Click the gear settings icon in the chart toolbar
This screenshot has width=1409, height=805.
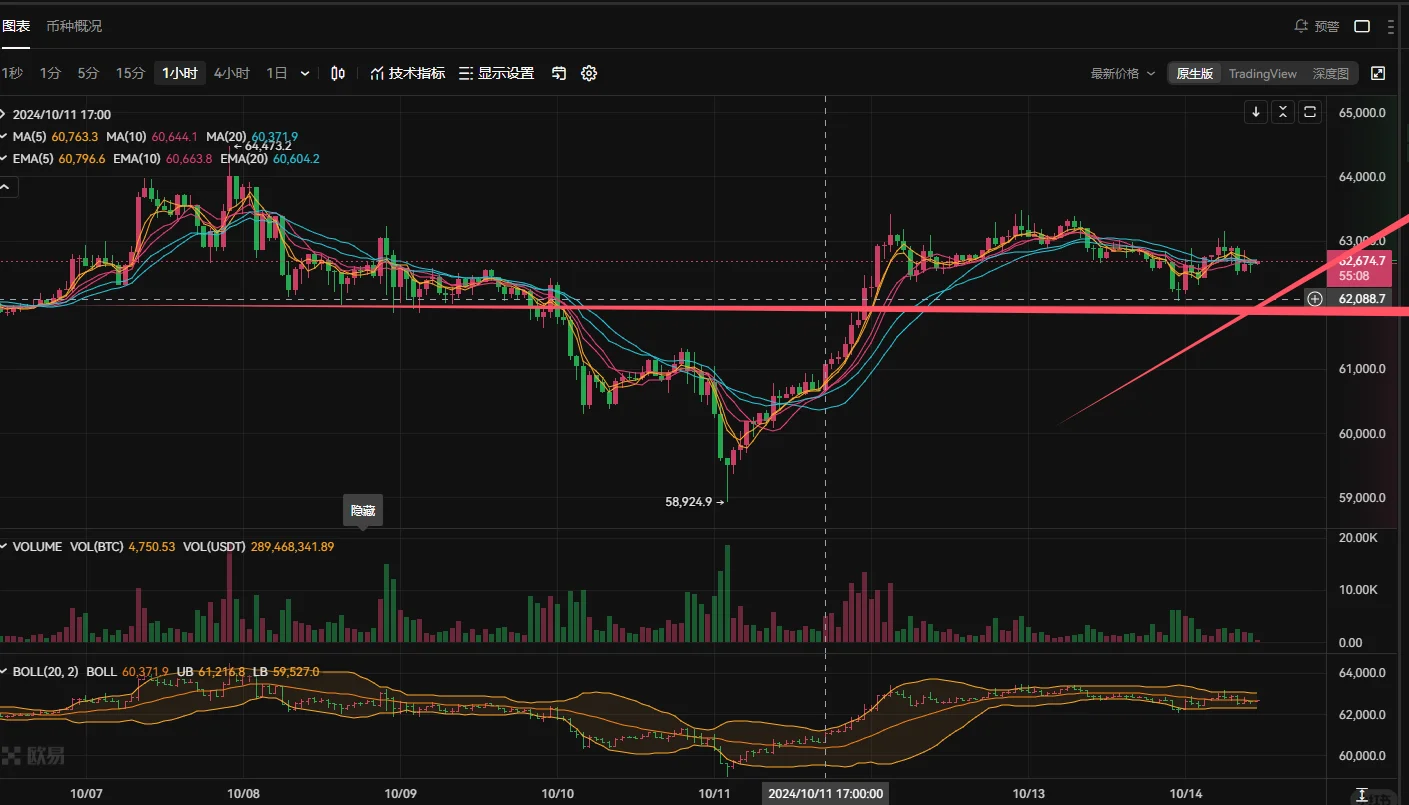point(589,73)
